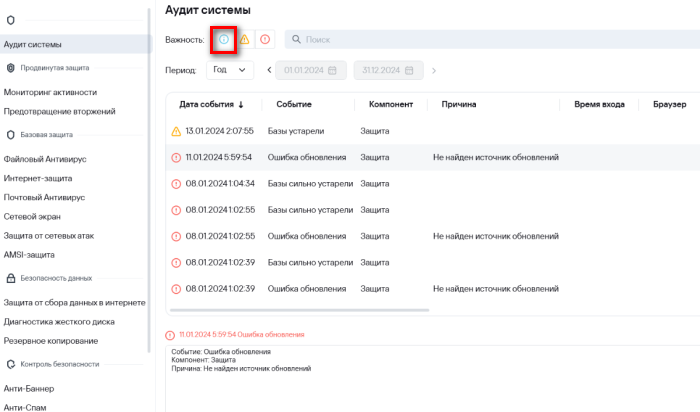
Task: Go to previous period arrow
Action: pos(269,70)
